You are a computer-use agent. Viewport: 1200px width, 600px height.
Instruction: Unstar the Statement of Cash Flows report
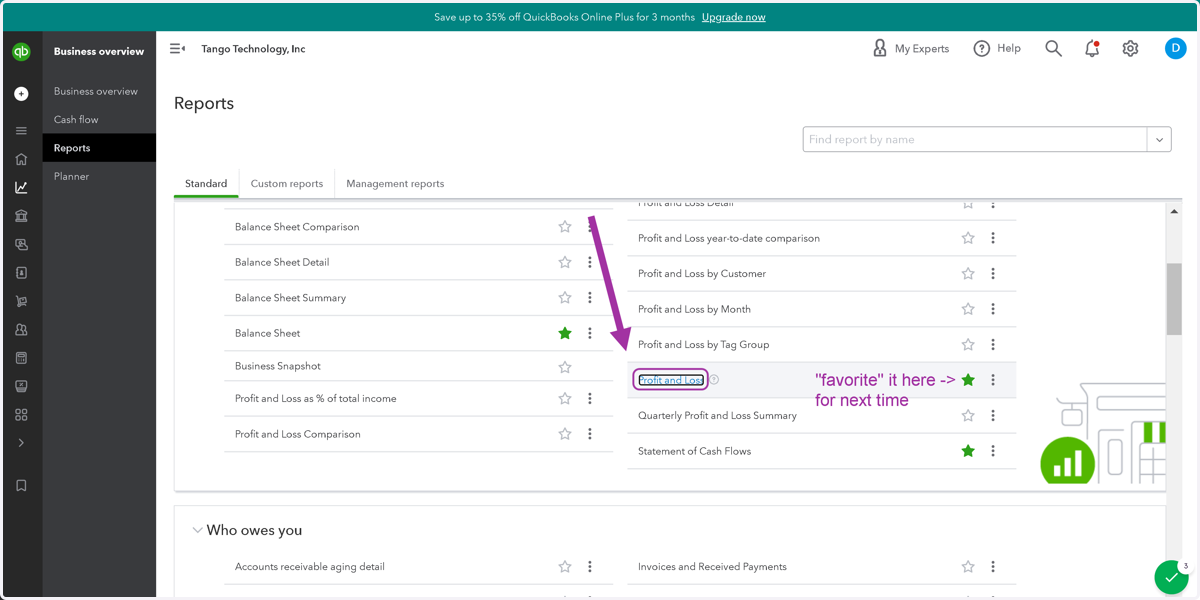click(968, 451)
